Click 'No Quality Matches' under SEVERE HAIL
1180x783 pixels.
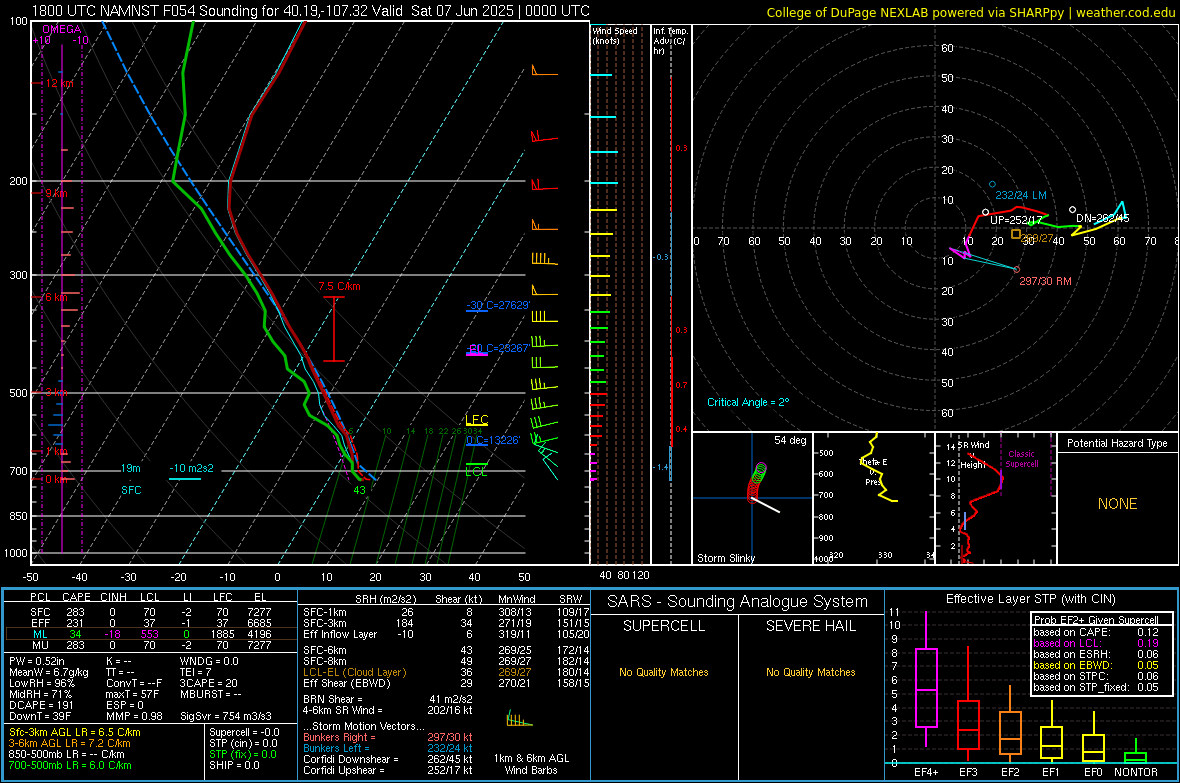tap(810, 672)
